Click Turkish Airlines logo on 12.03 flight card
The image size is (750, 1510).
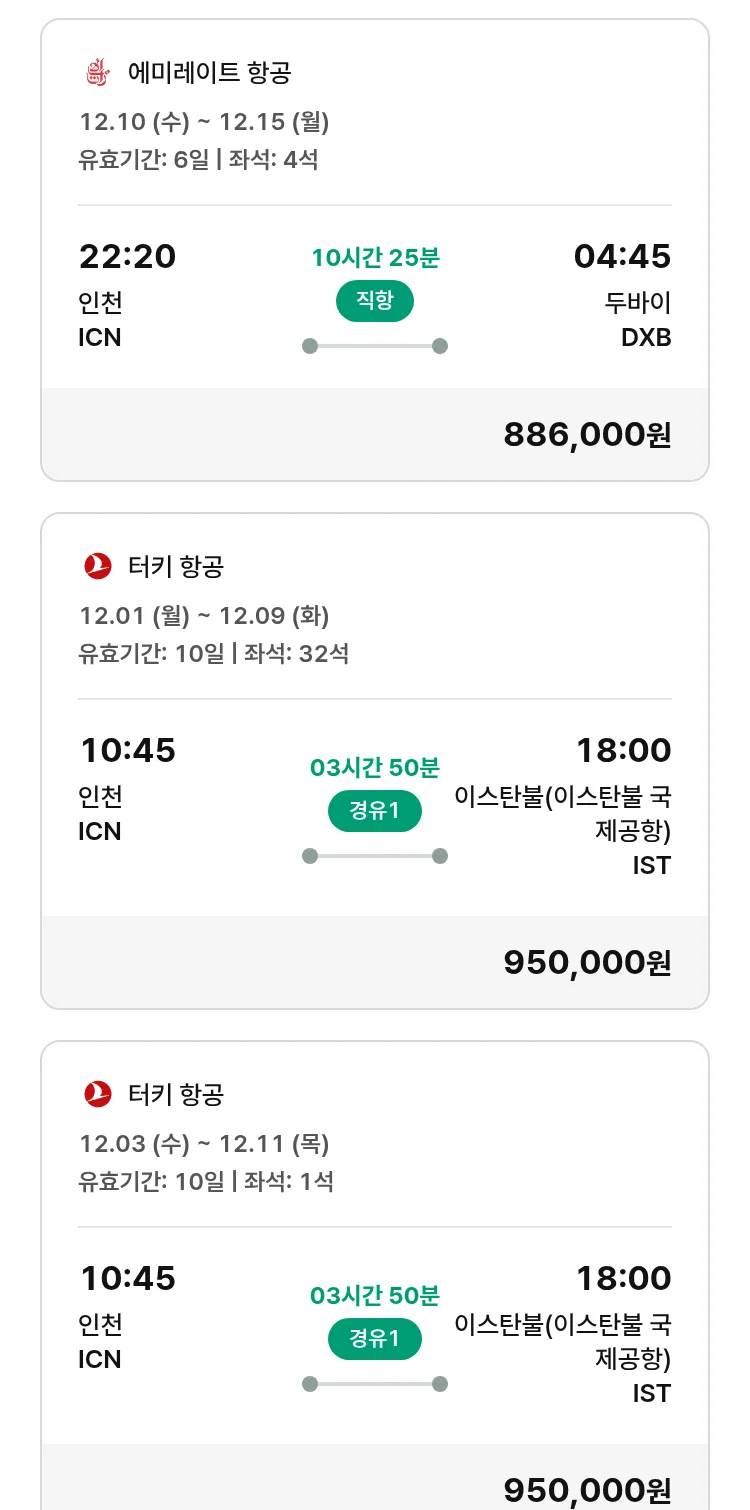pyautogui.click(x=97, y=1095)
